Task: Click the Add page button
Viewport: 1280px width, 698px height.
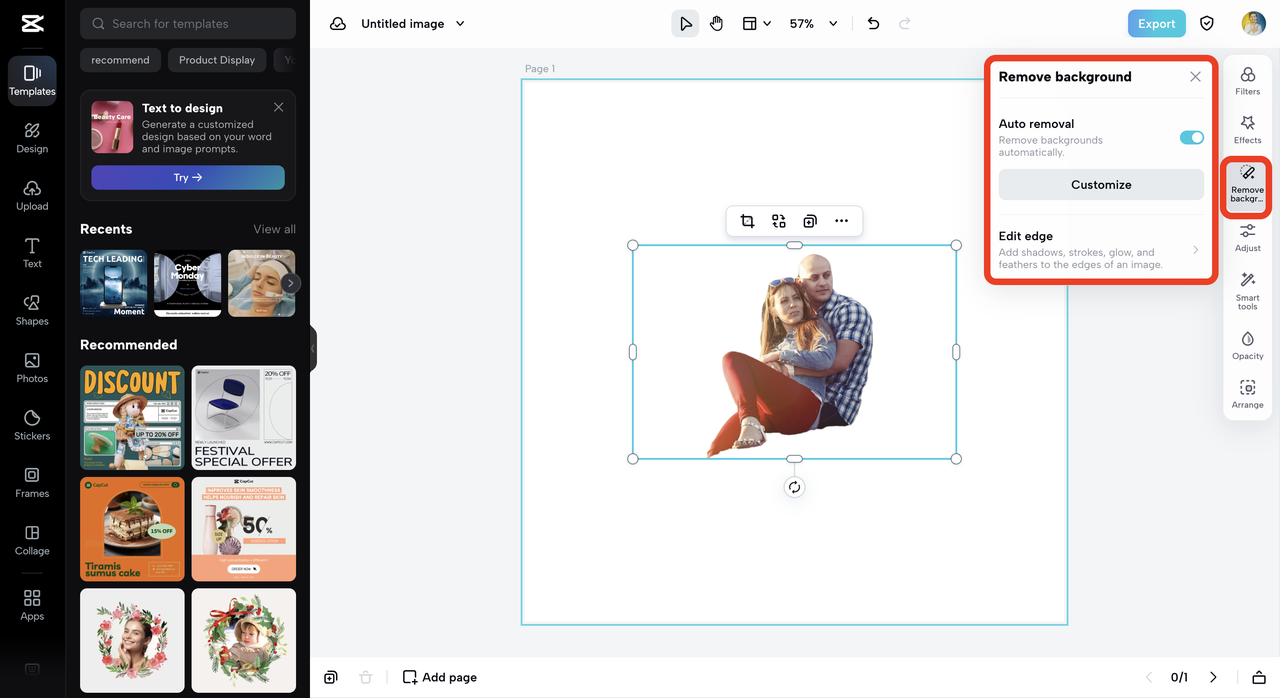Action: click(x=440, y=677)
